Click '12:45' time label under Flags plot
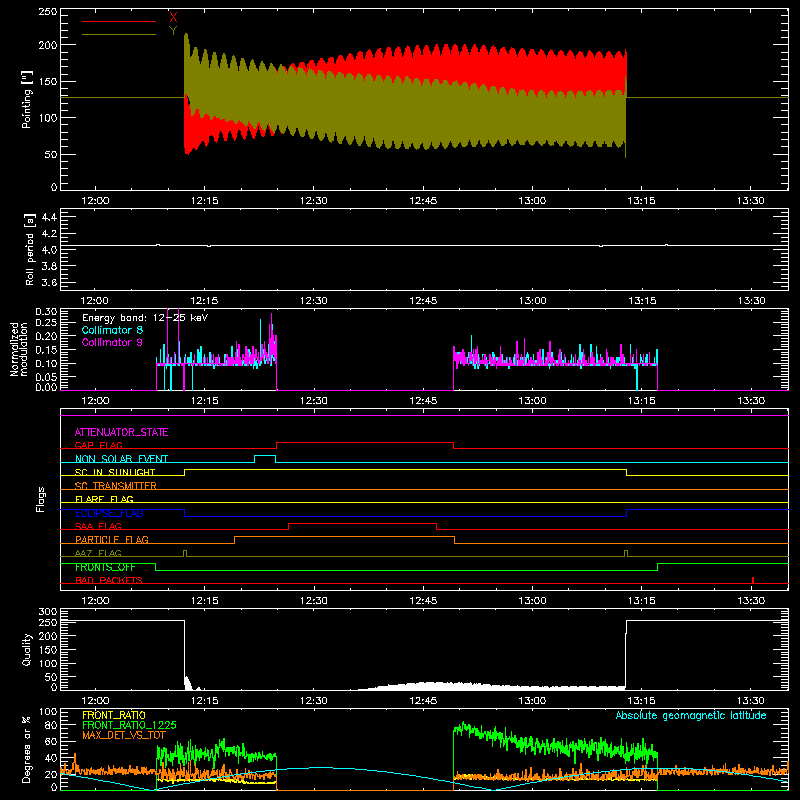This screenshot has width=800, height=800. 423,601
